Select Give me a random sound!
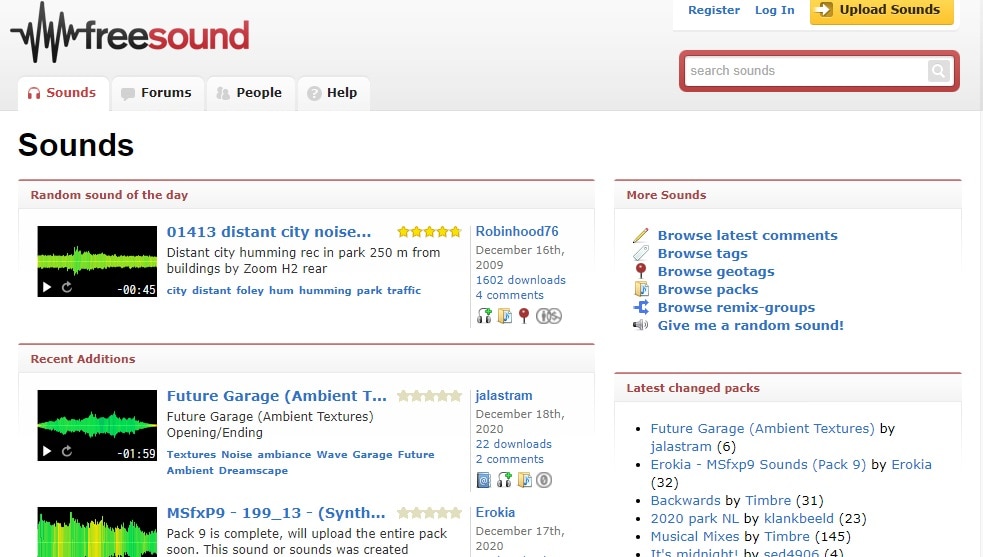The width and height of the screenshot is (983, 557). pos(750,325)
